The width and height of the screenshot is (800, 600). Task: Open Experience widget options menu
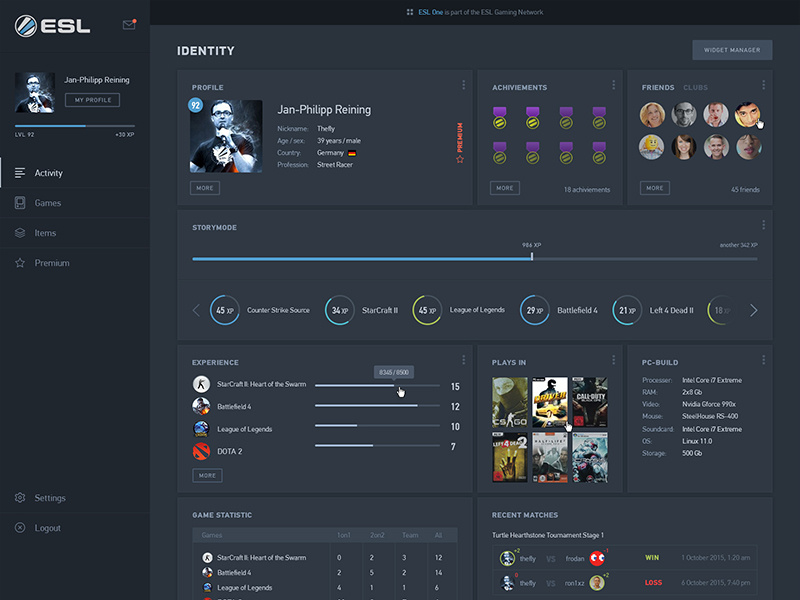[x=463, y=360]
